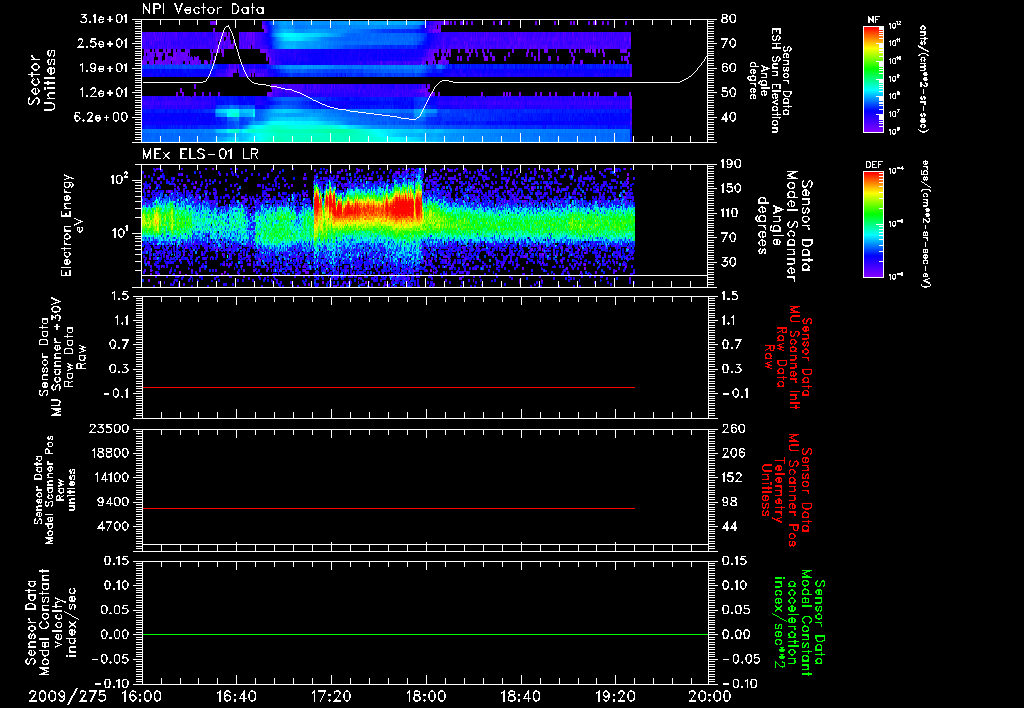Image resolution: width=1024 pixels, height=708 pixels.
Task: Click the DEF color scale bar
Action: (x=874, y=224)
